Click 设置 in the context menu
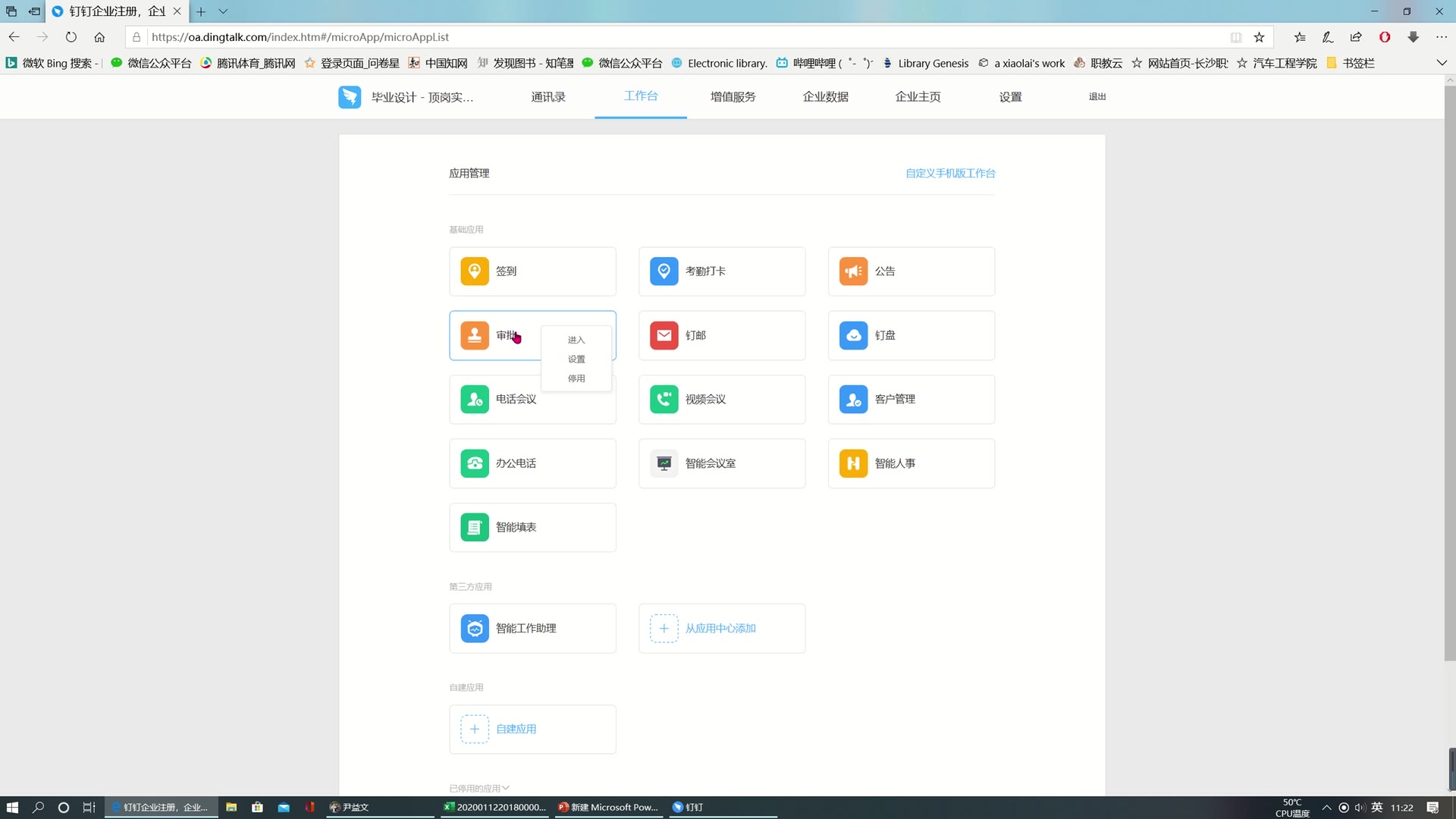 point(575,358)
